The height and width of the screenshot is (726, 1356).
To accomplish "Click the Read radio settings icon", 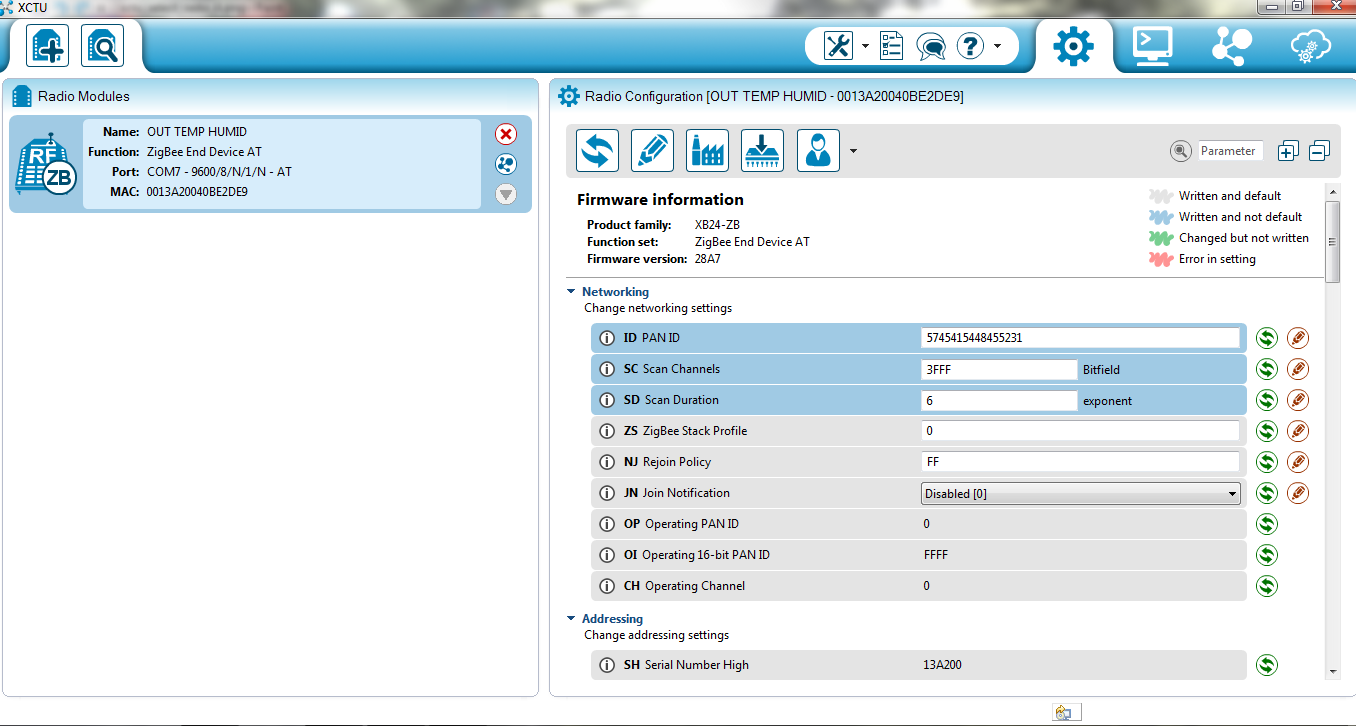I will click(x=597, y=151).
